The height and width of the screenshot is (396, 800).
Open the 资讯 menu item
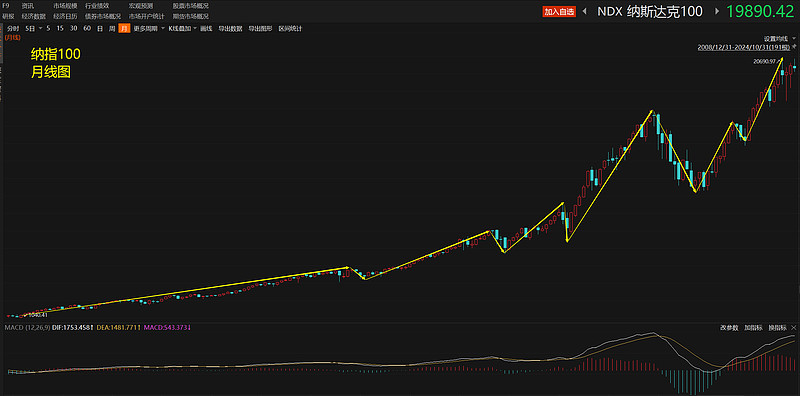coord(28,6)
